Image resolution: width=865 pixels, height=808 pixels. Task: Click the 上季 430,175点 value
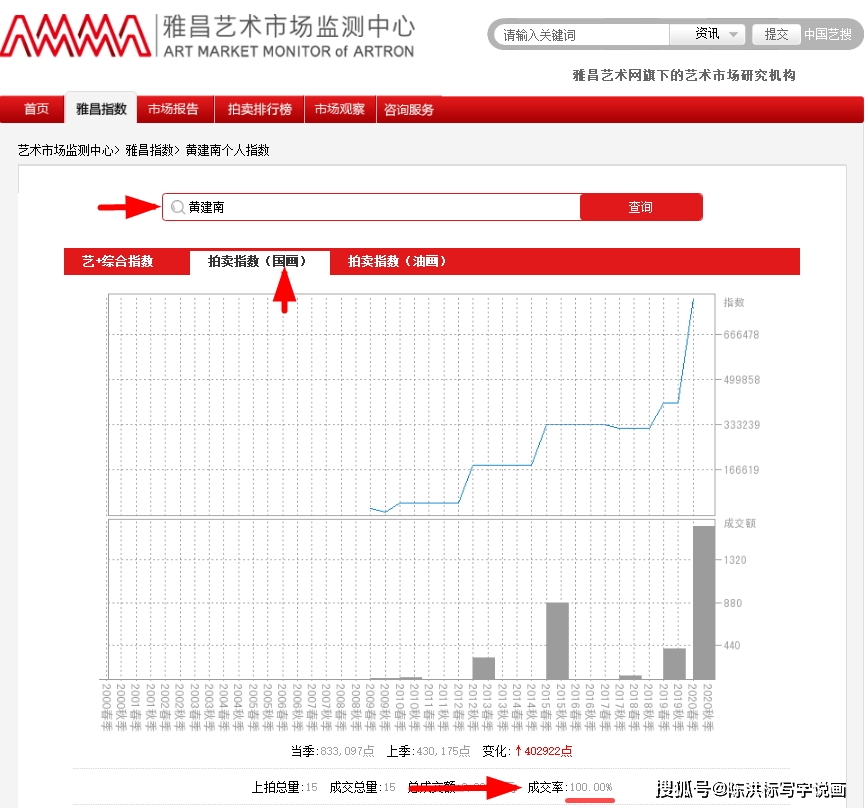[x=428, y=751]
